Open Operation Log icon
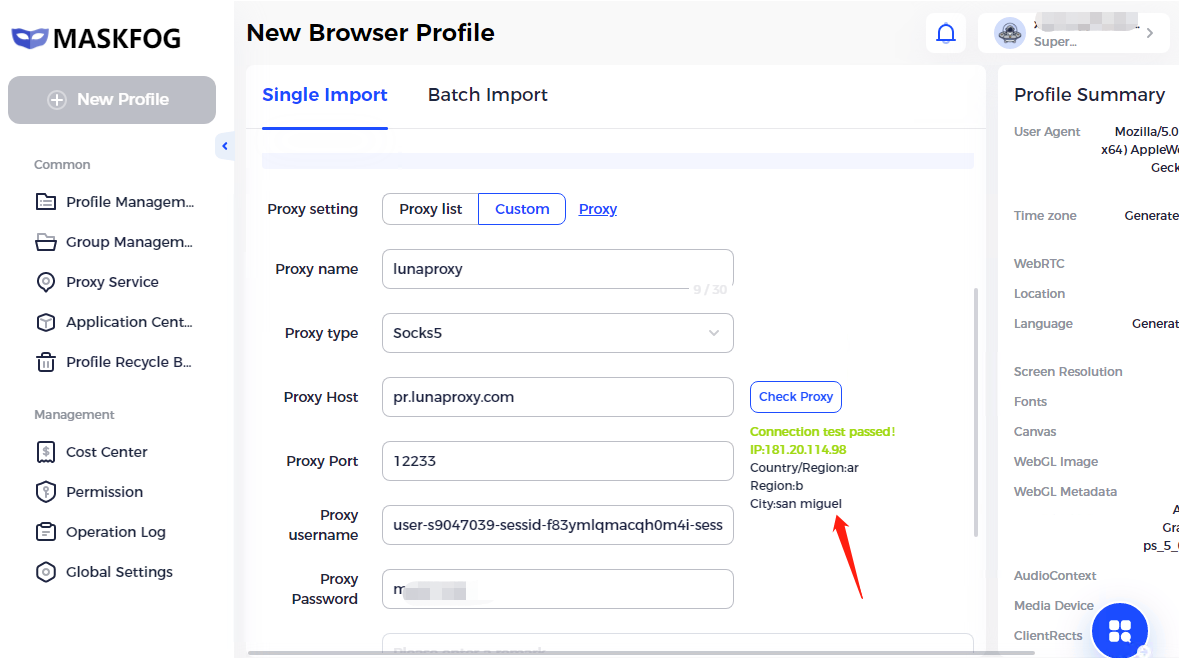 tap(46, 532)
